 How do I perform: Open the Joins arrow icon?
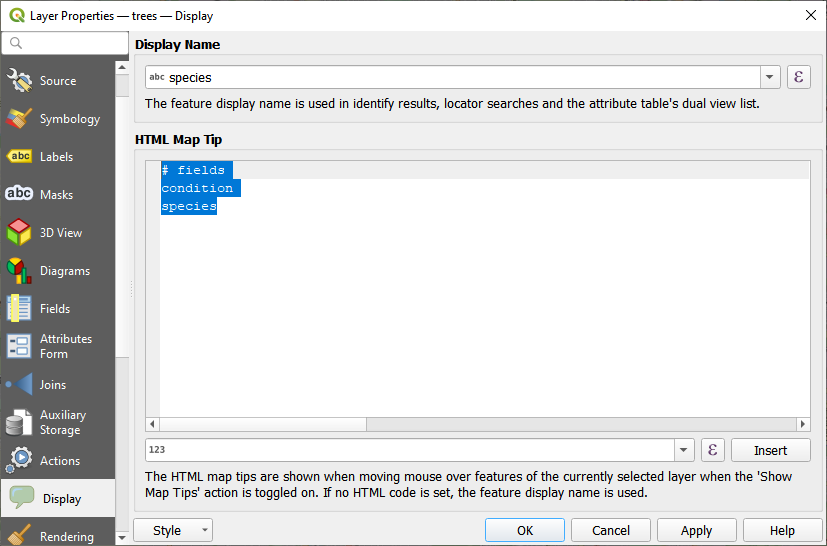coord(20,385)
